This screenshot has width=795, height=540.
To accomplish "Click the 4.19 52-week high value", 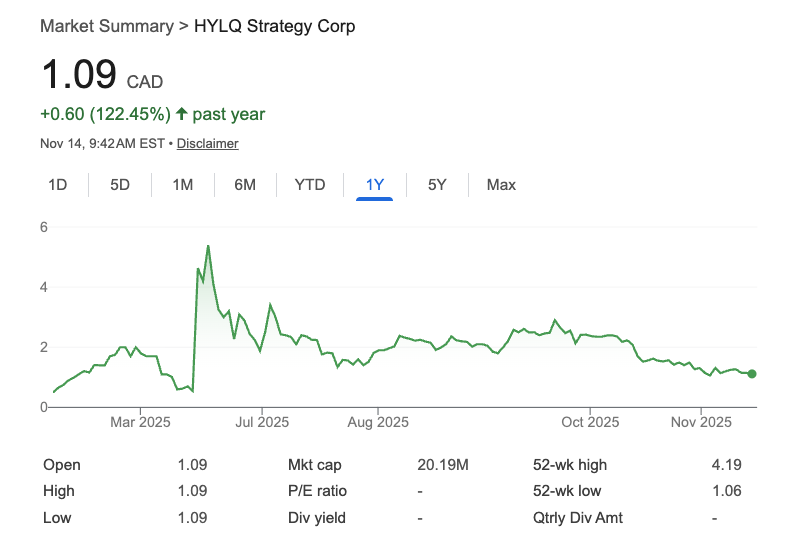I will pyautogui.click(x=727, y=465).
